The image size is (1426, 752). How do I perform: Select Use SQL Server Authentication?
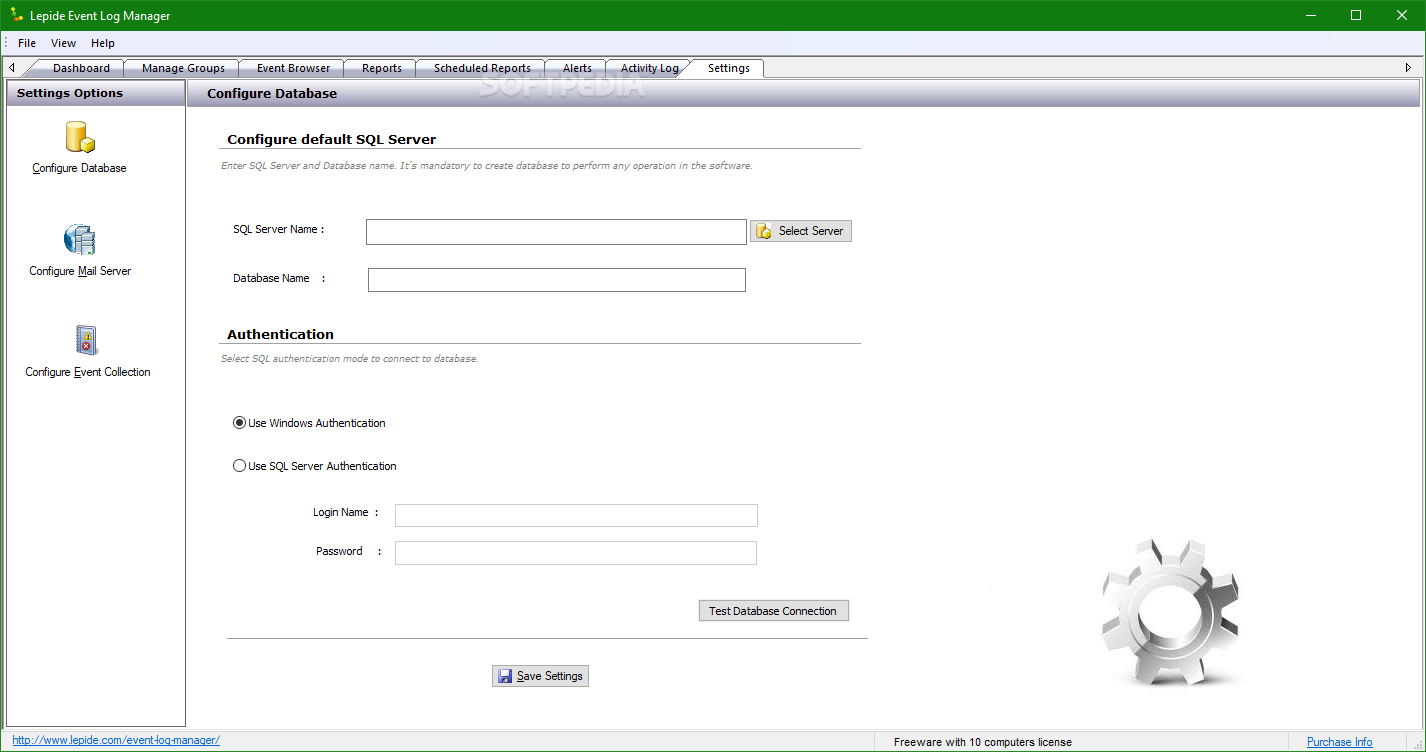click(x=315, y=466)
